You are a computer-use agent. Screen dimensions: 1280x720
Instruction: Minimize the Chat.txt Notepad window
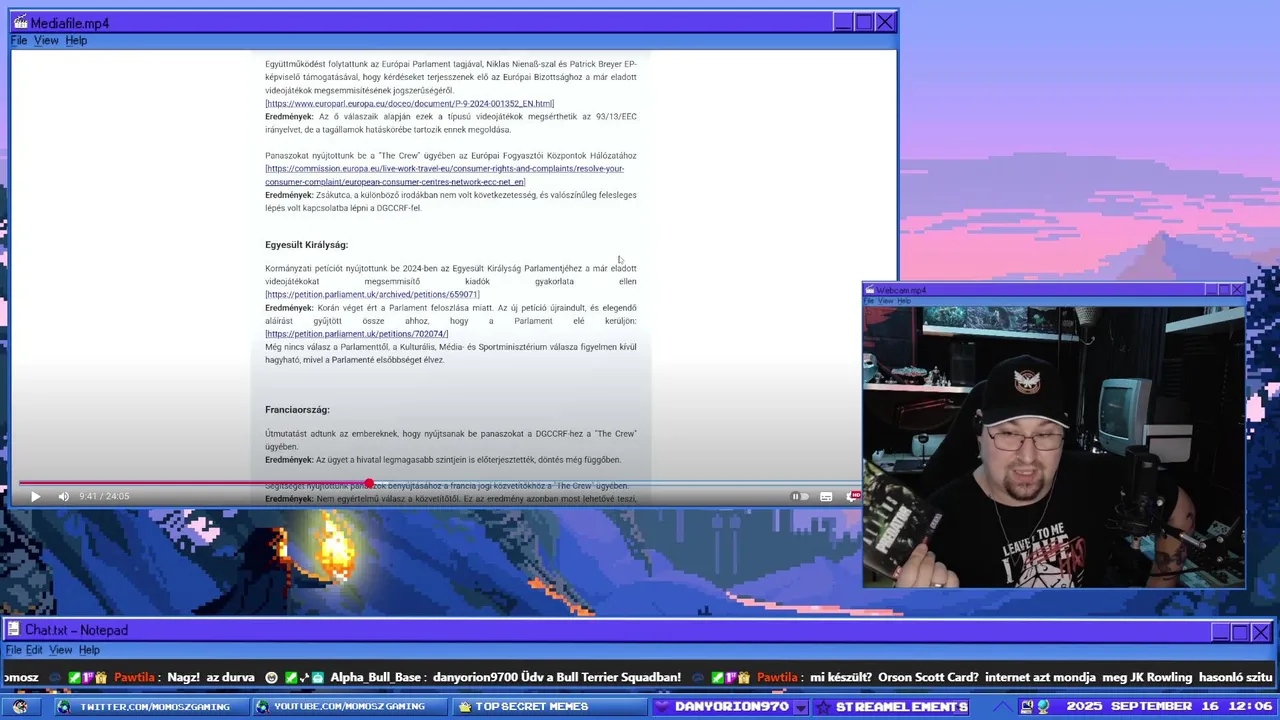tap(1220, 632)
